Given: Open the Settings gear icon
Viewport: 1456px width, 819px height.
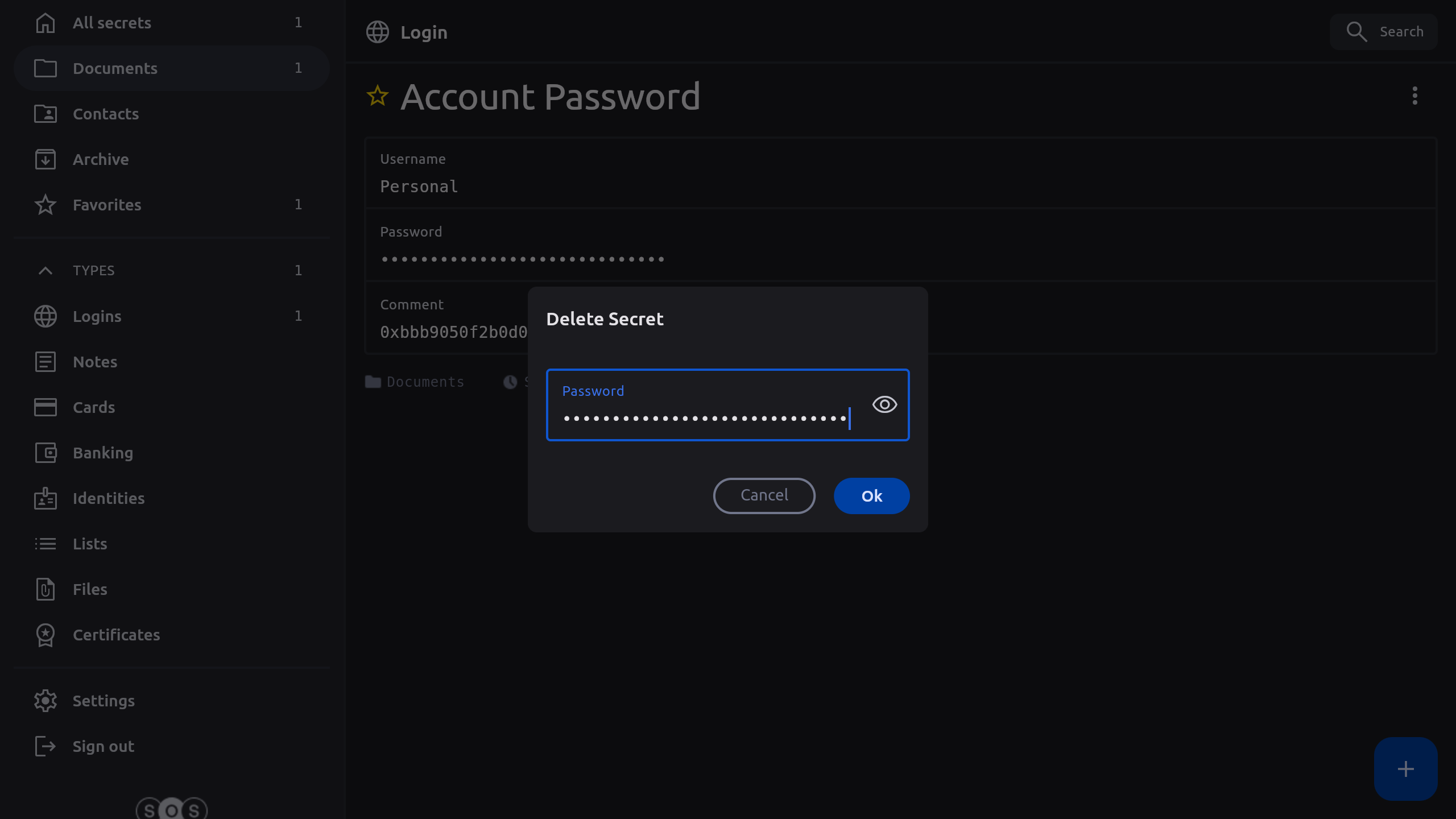Looking at the screenshot, I should click(x=45, y=701).
